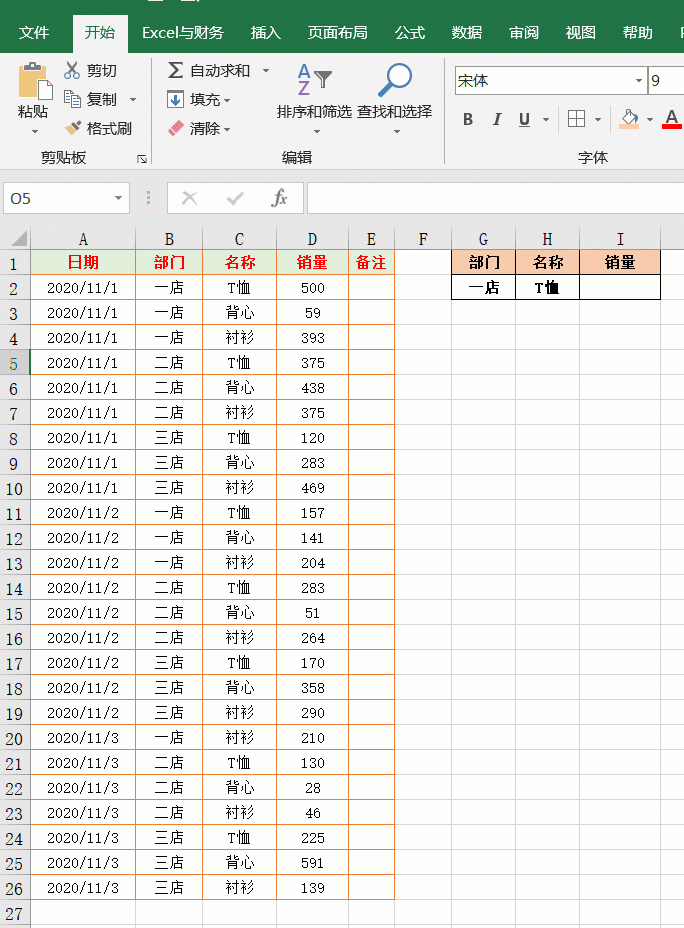Toggle italic formatting
The width and height of the screenshot is (684, 928).
coord(497,120)
